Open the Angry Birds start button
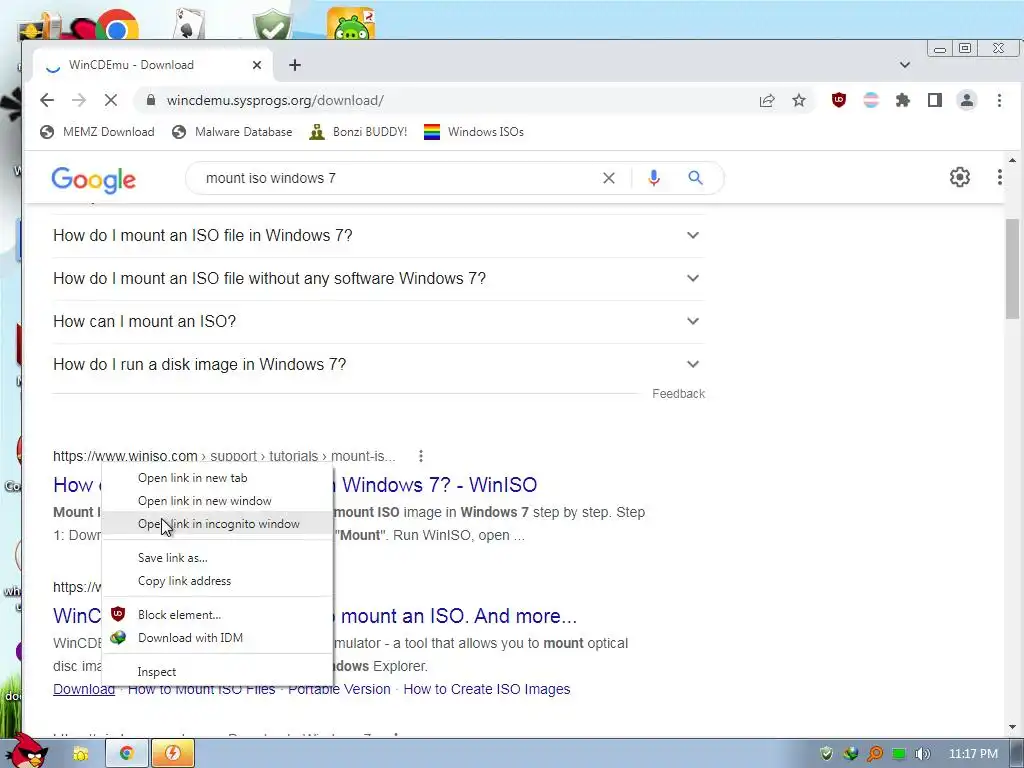Image resolution: width=1024 pixels, height=768 pixels. click(x=27, y=751)
